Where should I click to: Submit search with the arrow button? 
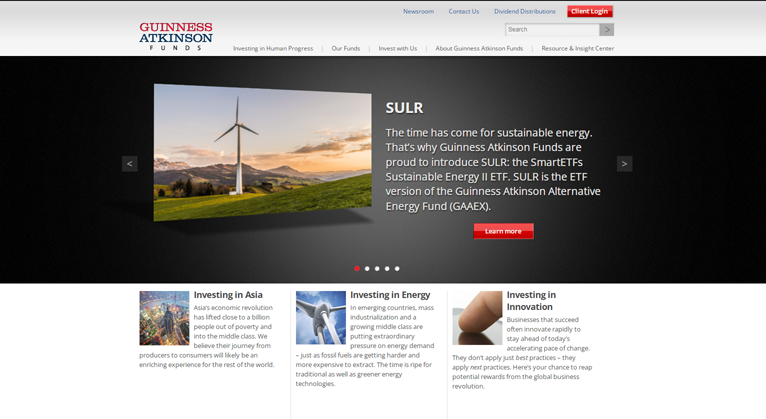click(607, 29)
